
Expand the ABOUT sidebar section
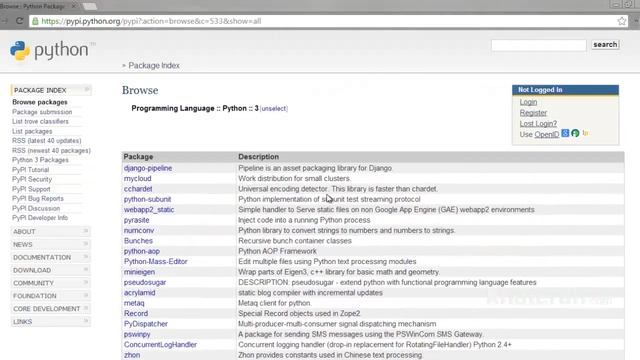[x=51, y=231]
